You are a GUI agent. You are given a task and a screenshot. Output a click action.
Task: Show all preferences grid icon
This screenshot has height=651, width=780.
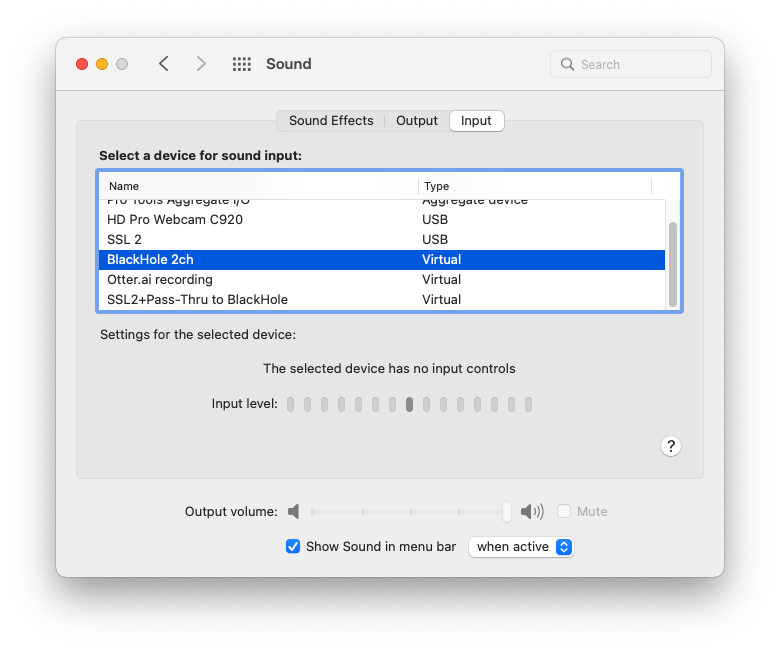coord(242,64)
